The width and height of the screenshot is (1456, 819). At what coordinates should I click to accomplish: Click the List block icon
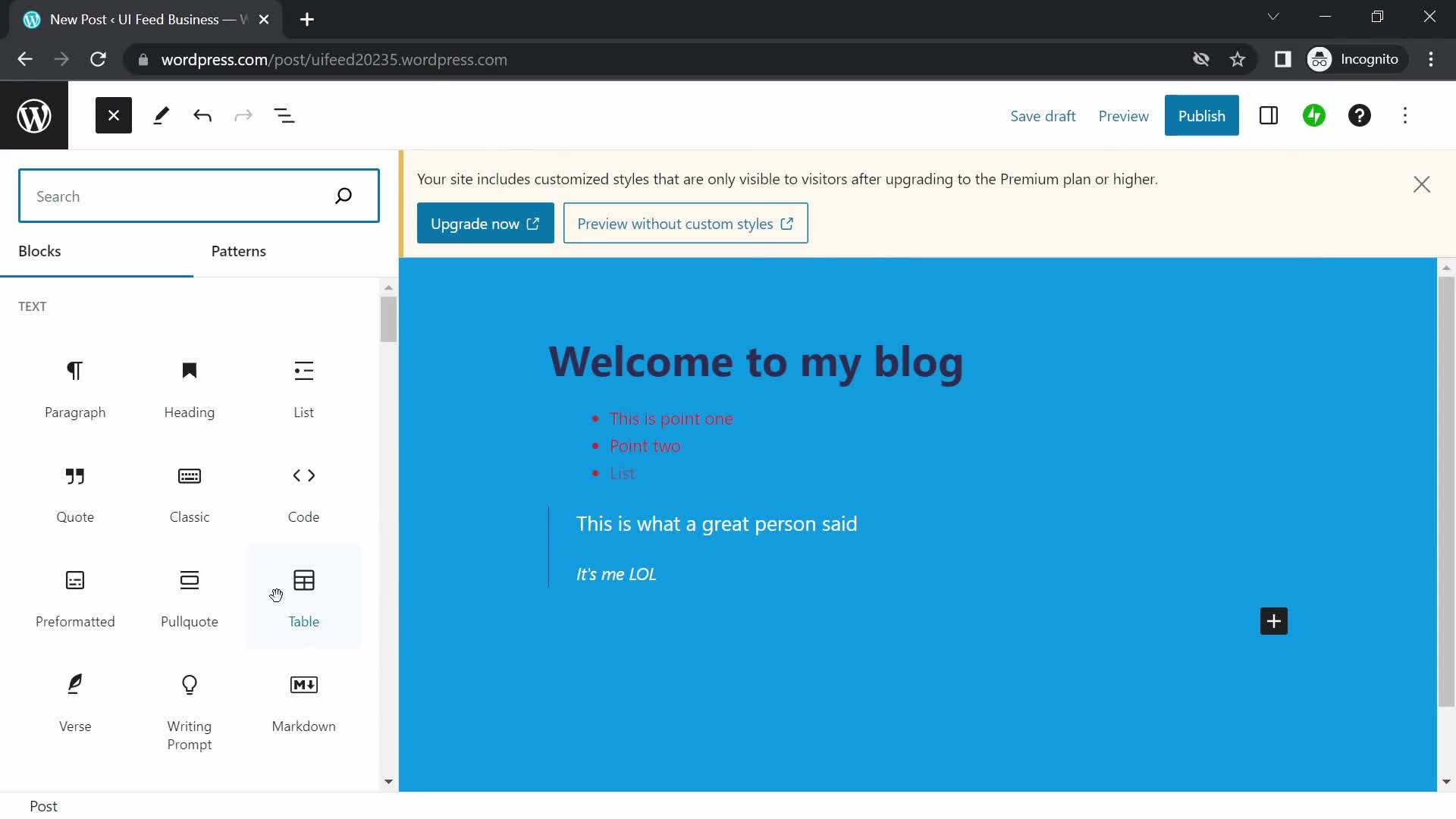click(303, 371)
